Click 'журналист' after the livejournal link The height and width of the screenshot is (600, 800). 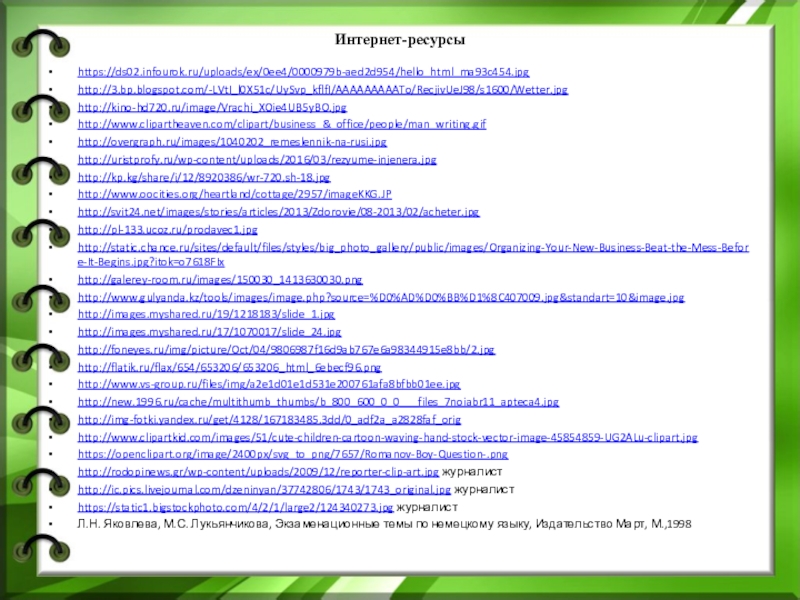[x=484, y=490]
